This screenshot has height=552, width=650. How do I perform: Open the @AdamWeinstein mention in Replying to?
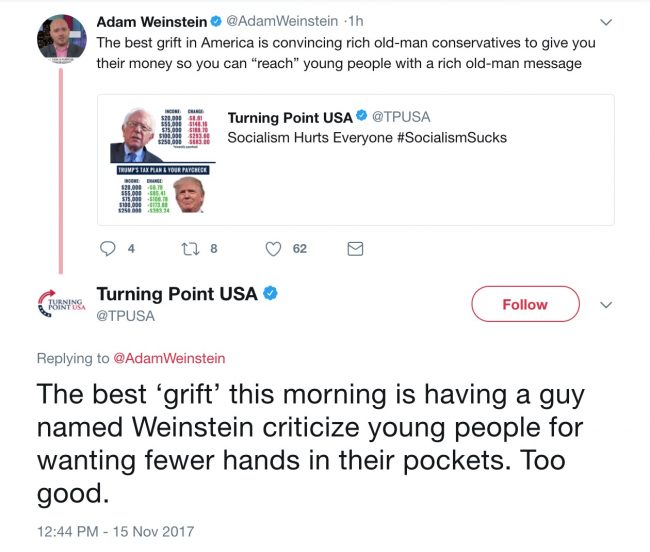coord(168,358)
